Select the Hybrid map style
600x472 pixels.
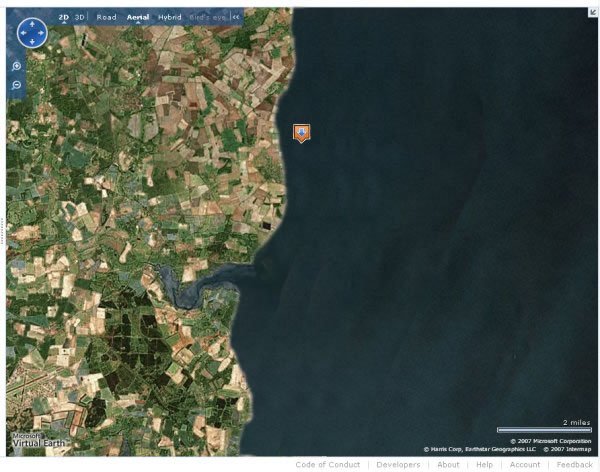click(170, 17)
